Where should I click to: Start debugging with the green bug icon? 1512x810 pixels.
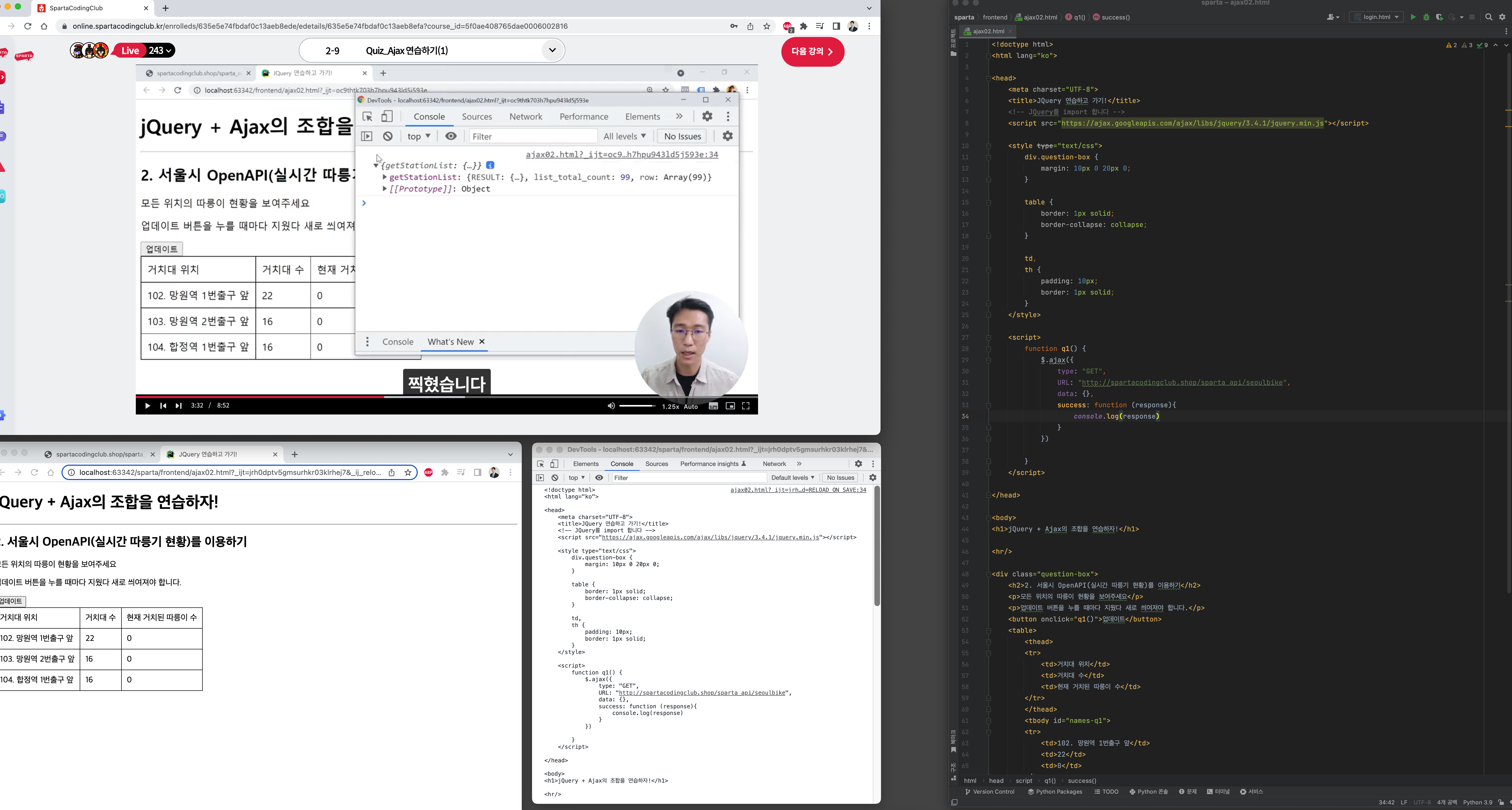click(x=1426, y=17)
